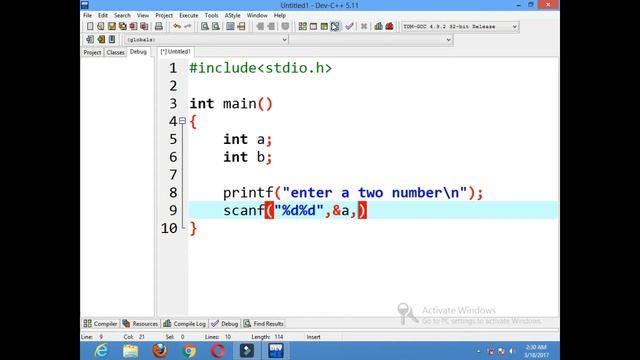The image size is (640, 360).
Task: Switch to the Classes side tab
Action: pyautogui.click(x=115, y=53)
